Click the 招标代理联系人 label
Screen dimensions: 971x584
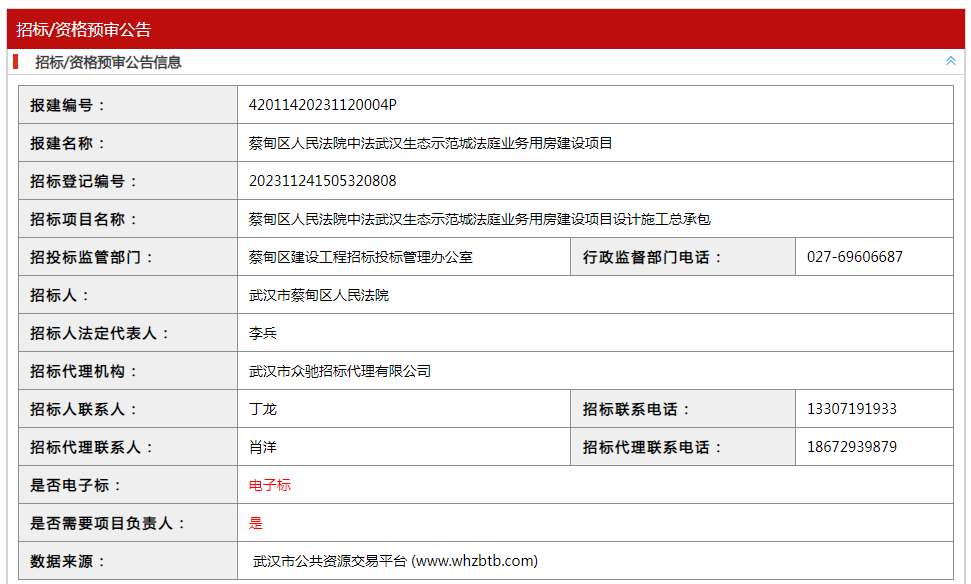pos(91,447)
